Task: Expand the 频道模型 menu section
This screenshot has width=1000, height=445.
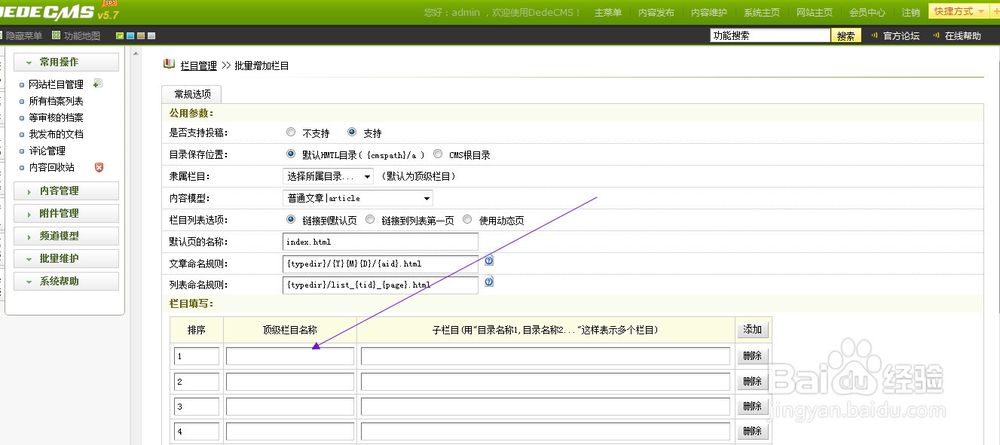Action: pyautogui.click(x=66, y=236)
